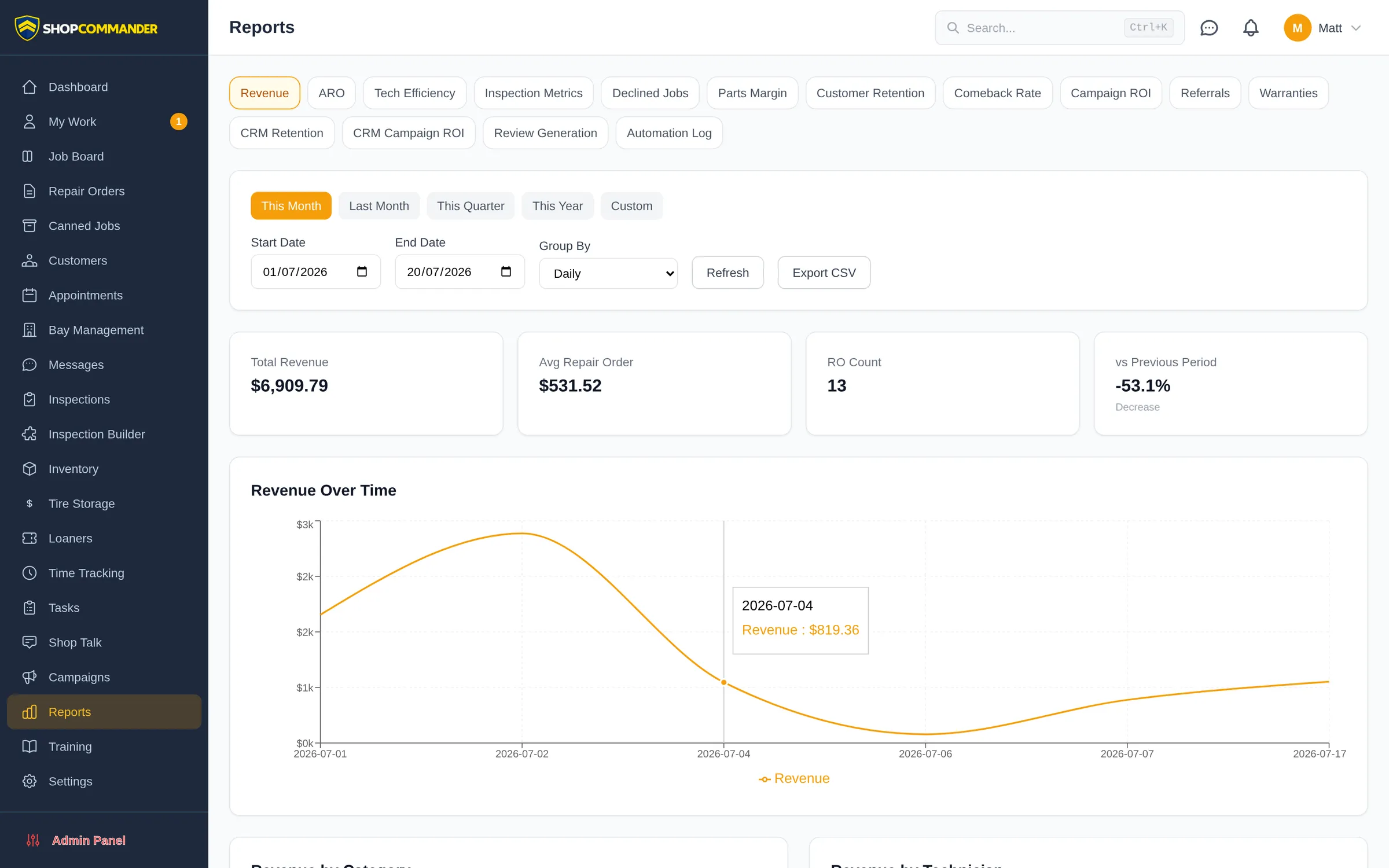Select the Parts Margin tab
The image size is (1389, 868).
pyautogui.click(x=752, y=93)
